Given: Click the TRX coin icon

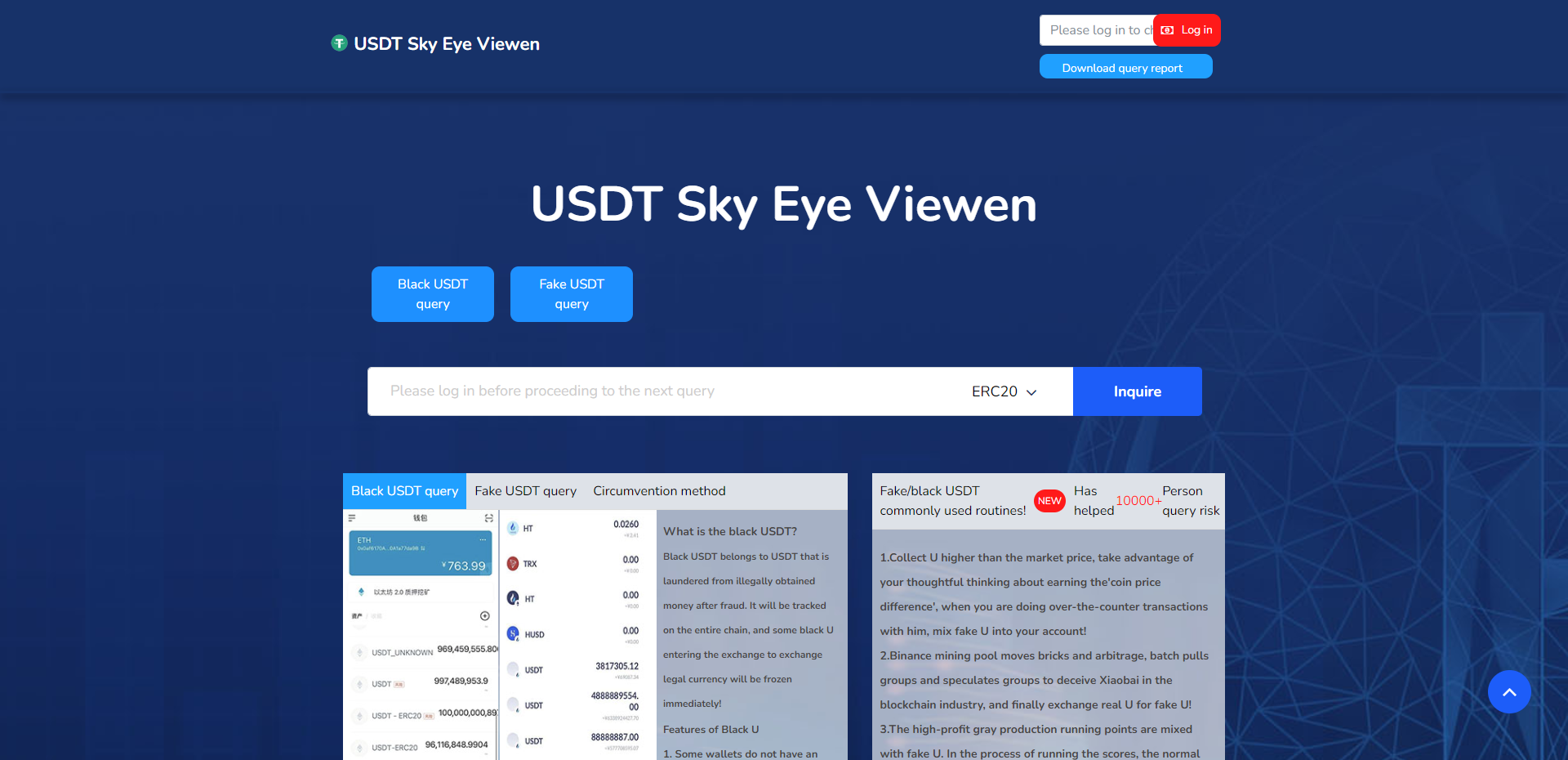Looking at the screenshot, I should tap(513, 564).
